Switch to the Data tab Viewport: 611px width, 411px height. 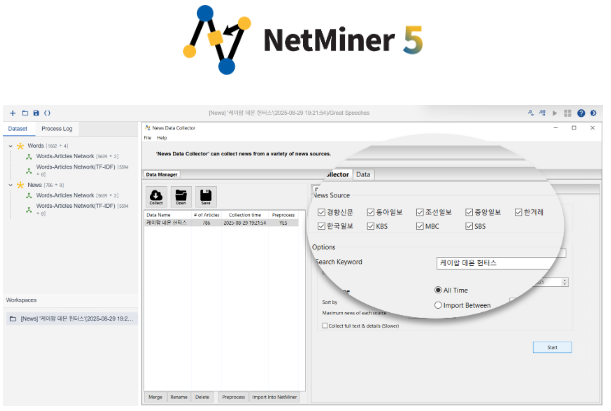363,175
